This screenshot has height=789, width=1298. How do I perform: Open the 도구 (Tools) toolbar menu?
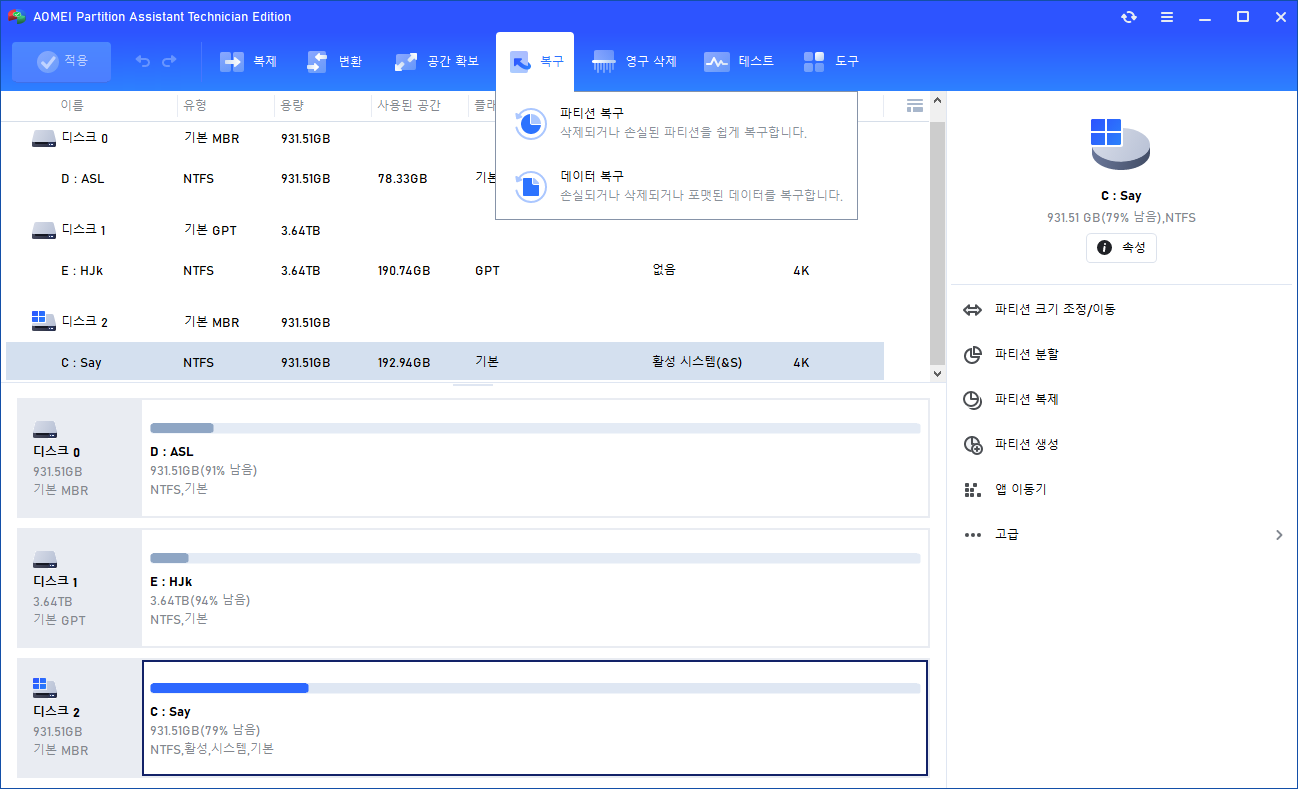pos(831,62)
